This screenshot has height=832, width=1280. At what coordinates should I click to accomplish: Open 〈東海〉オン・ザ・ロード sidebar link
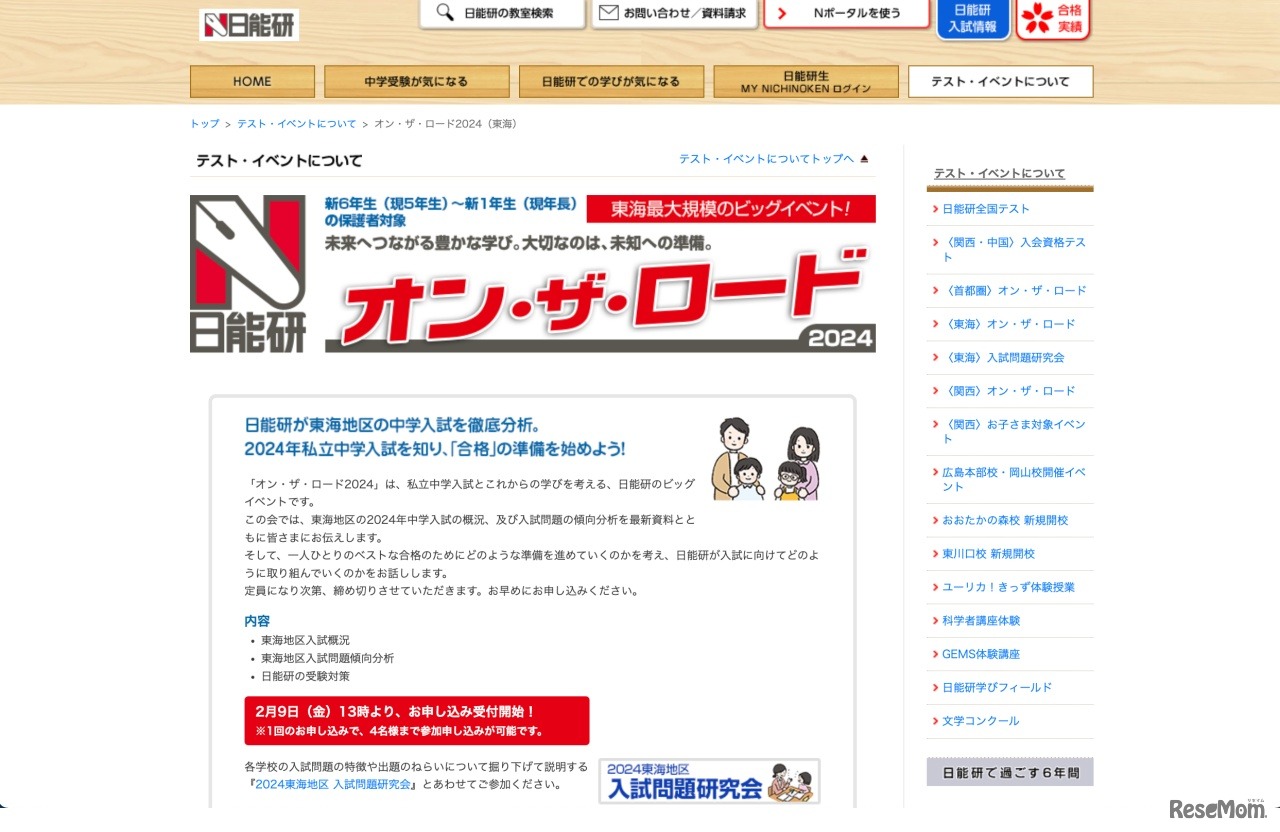[x=1009, y=324]
